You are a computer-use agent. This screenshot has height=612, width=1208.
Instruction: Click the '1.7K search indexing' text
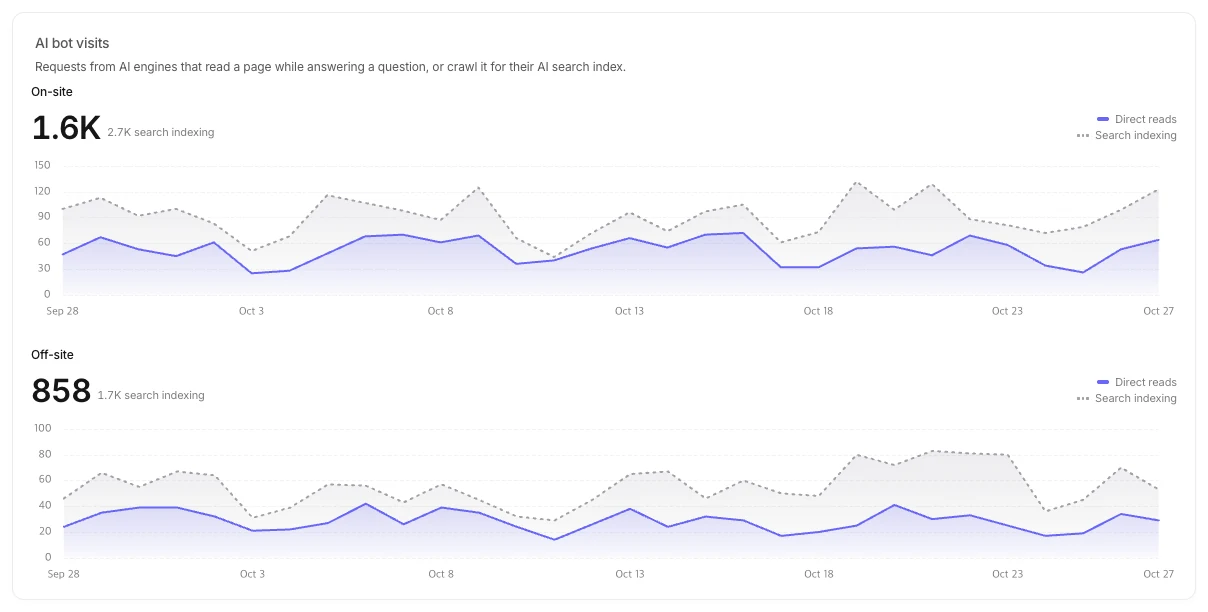tap(150, 395)
